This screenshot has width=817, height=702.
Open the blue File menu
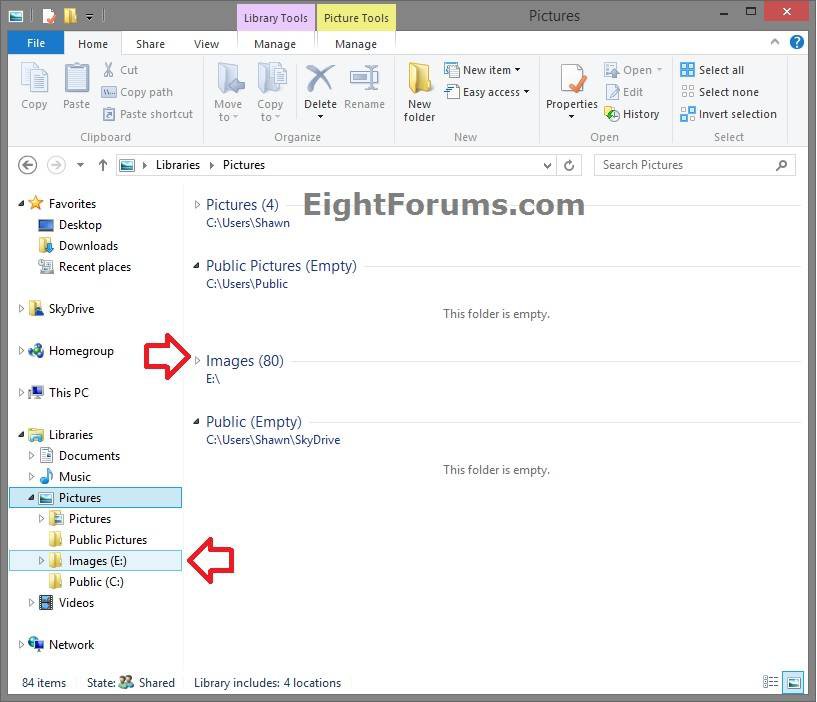pyautogui.click(x=36, y=44)
